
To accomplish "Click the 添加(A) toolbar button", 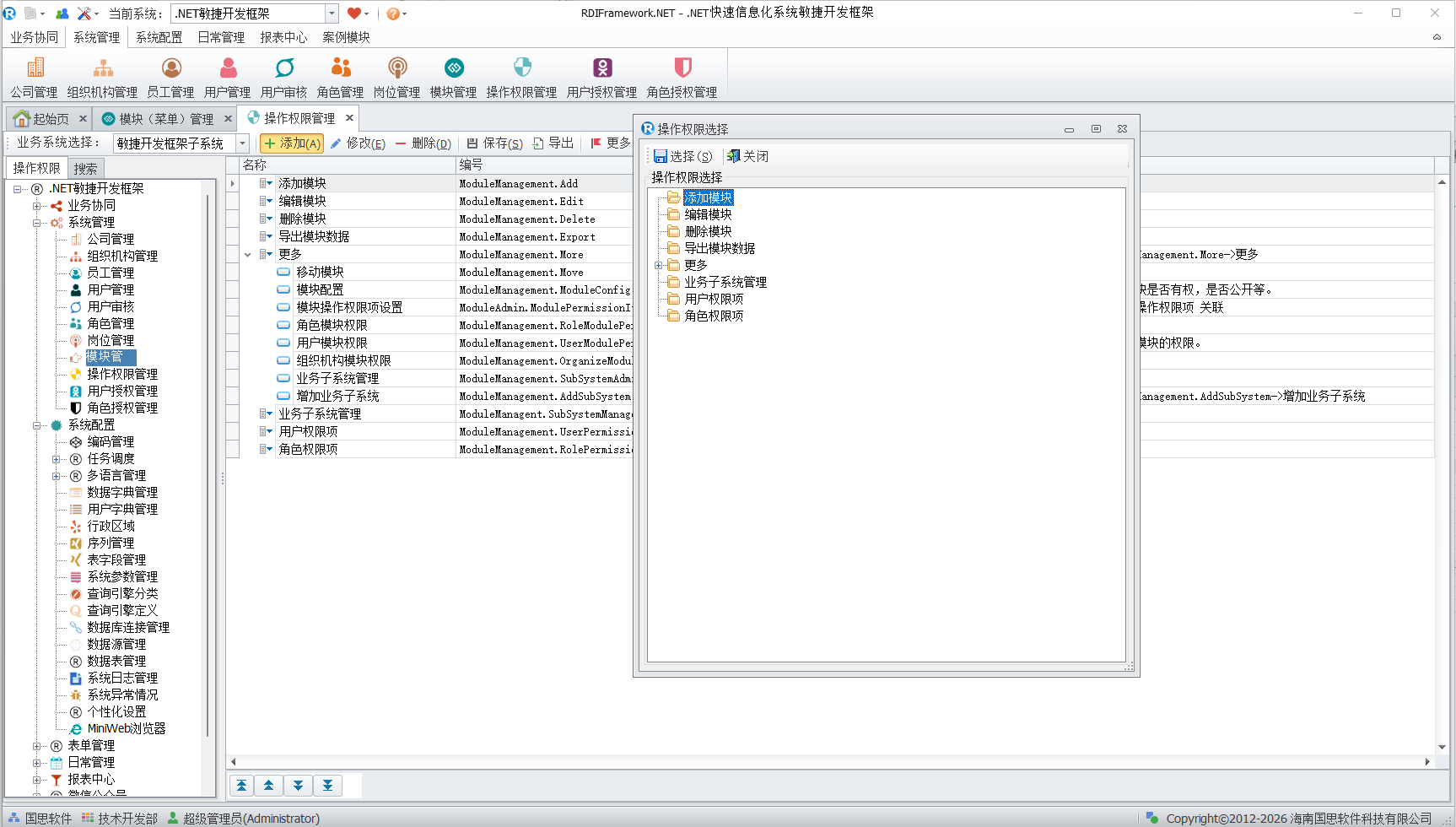I will [x=292, y=143].
